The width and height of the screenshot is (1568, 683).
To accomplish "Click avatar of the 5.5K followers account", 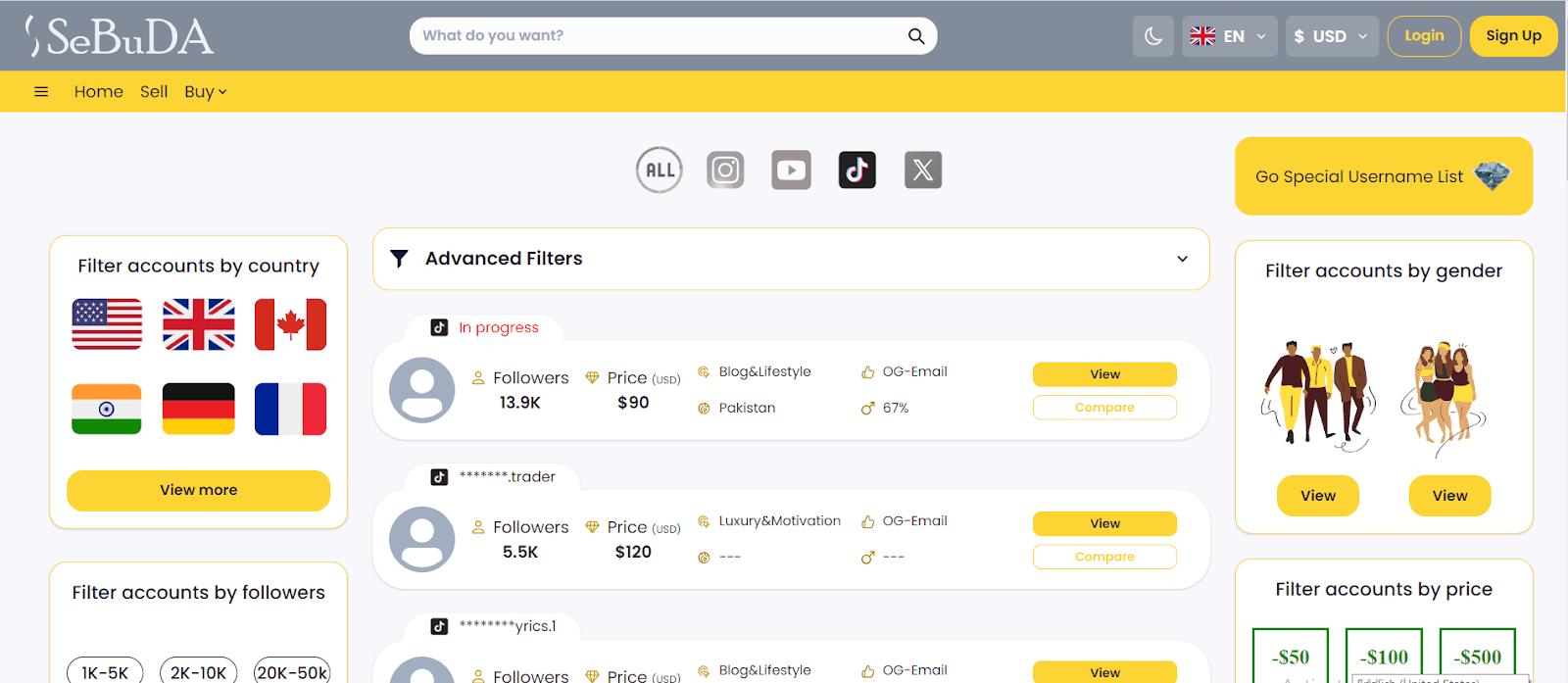I will point(422,539).
